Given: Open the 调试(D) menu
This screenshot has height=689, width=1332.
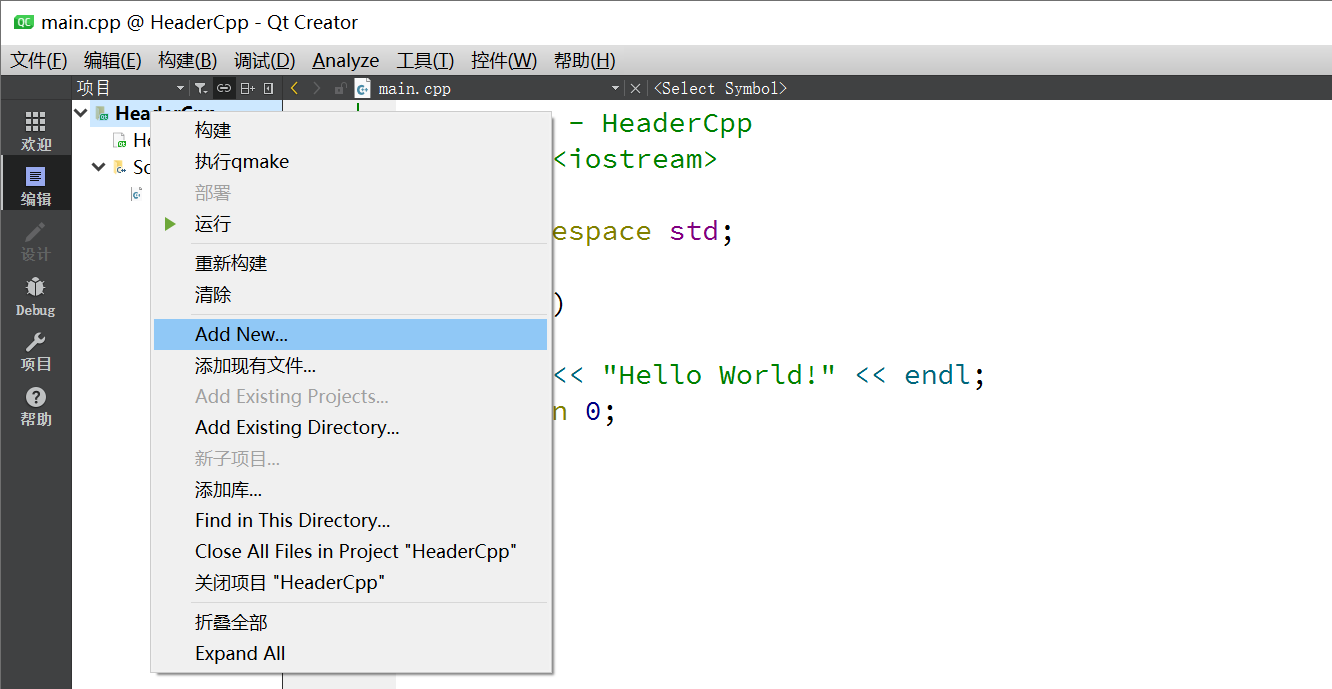Looking at the screenshot, I should pos(264,60).
